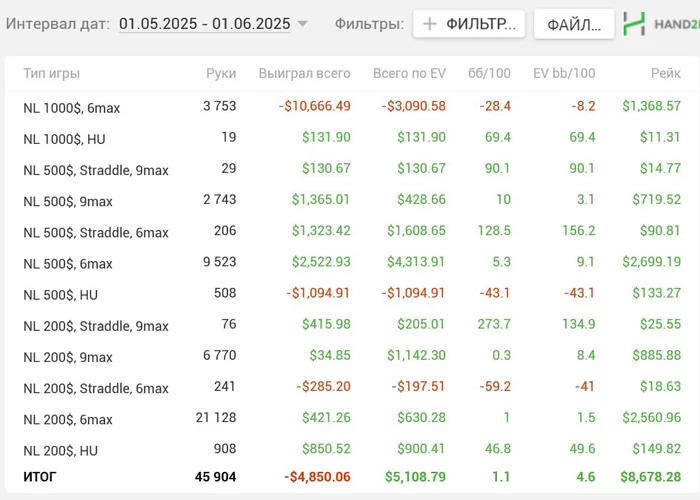The image size is (700, 500).
Task: Select the NL 1000$, HU row
Action: tap(64, 139)
